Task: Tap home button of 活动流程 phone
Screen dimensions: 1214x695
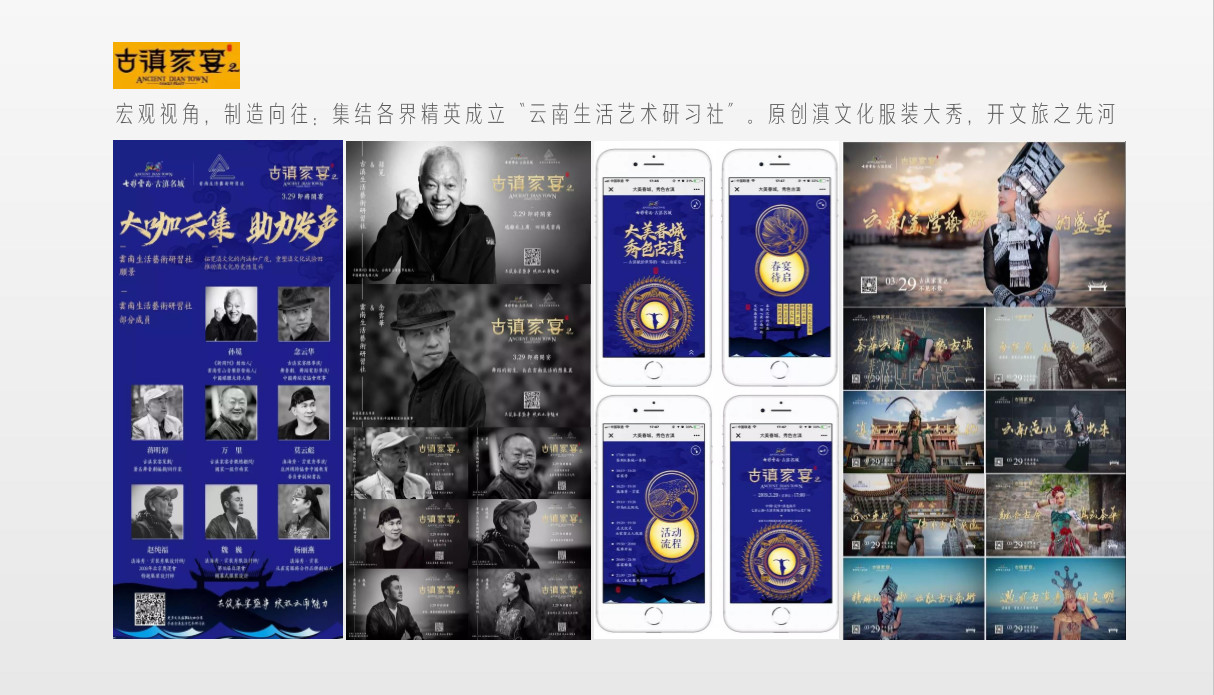Action: coord(654,618)
